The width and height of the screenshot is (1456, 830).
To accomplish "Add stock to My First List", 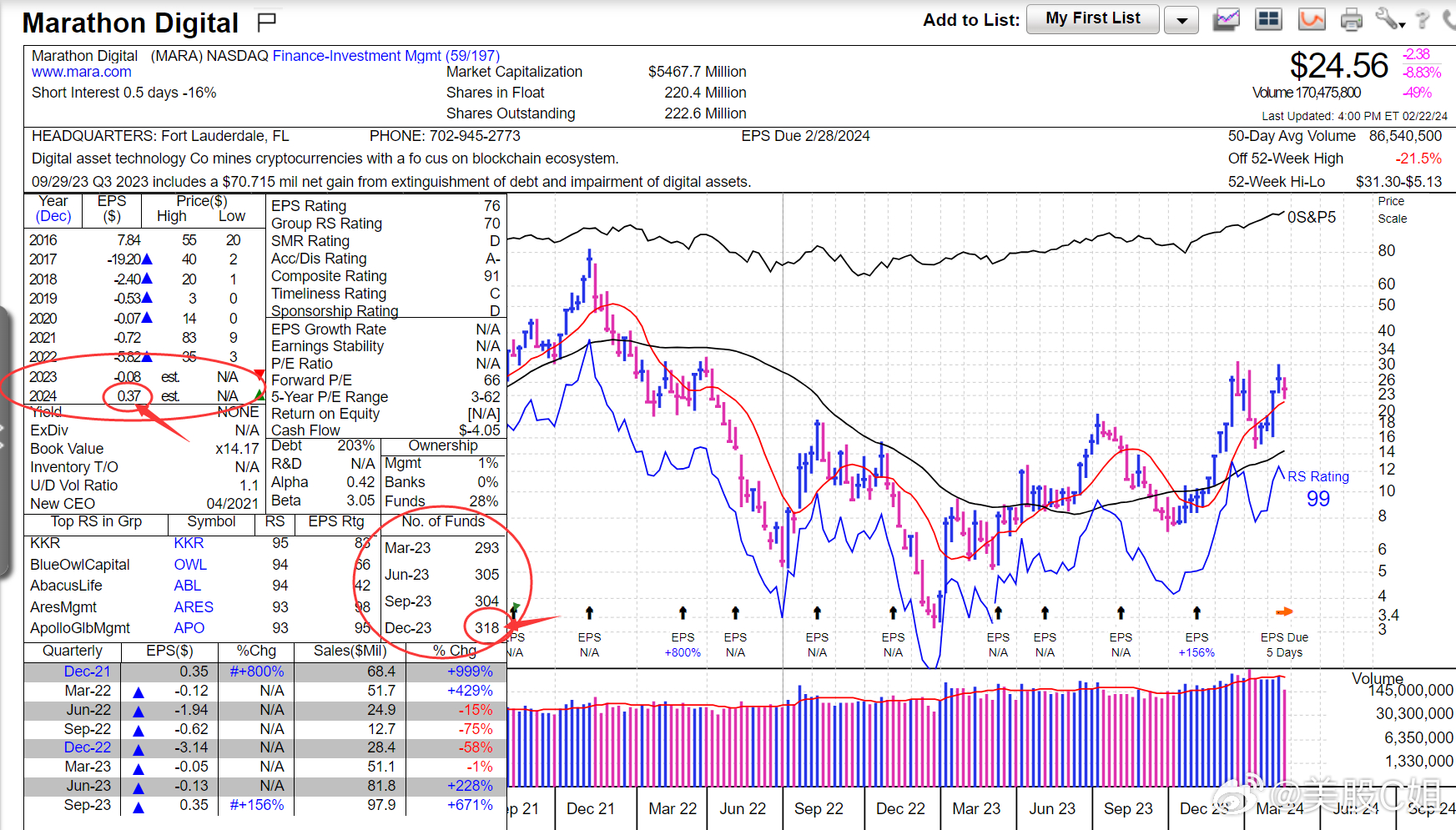I will [1092, 18].
